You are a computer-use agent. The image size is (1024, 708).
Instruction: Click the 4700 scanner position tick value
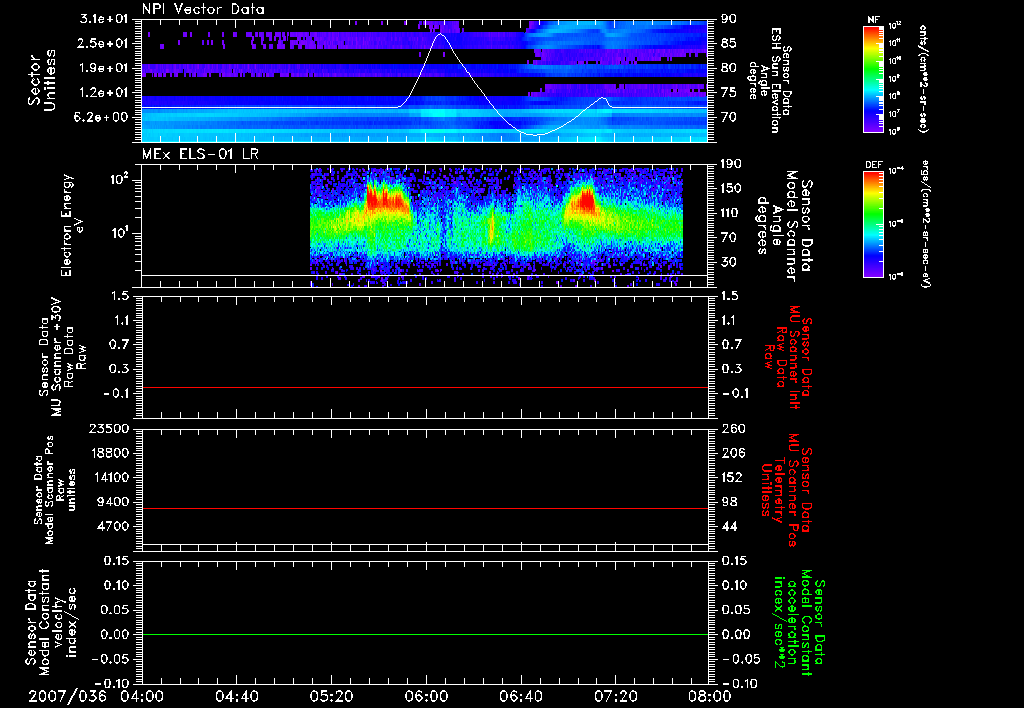[114, 526]
